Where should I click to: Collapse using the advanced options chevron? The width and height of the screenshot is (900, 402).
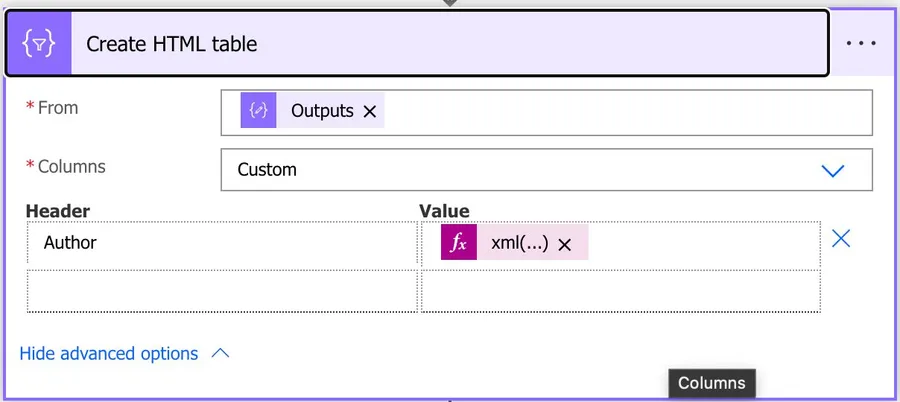click(221, 354)
